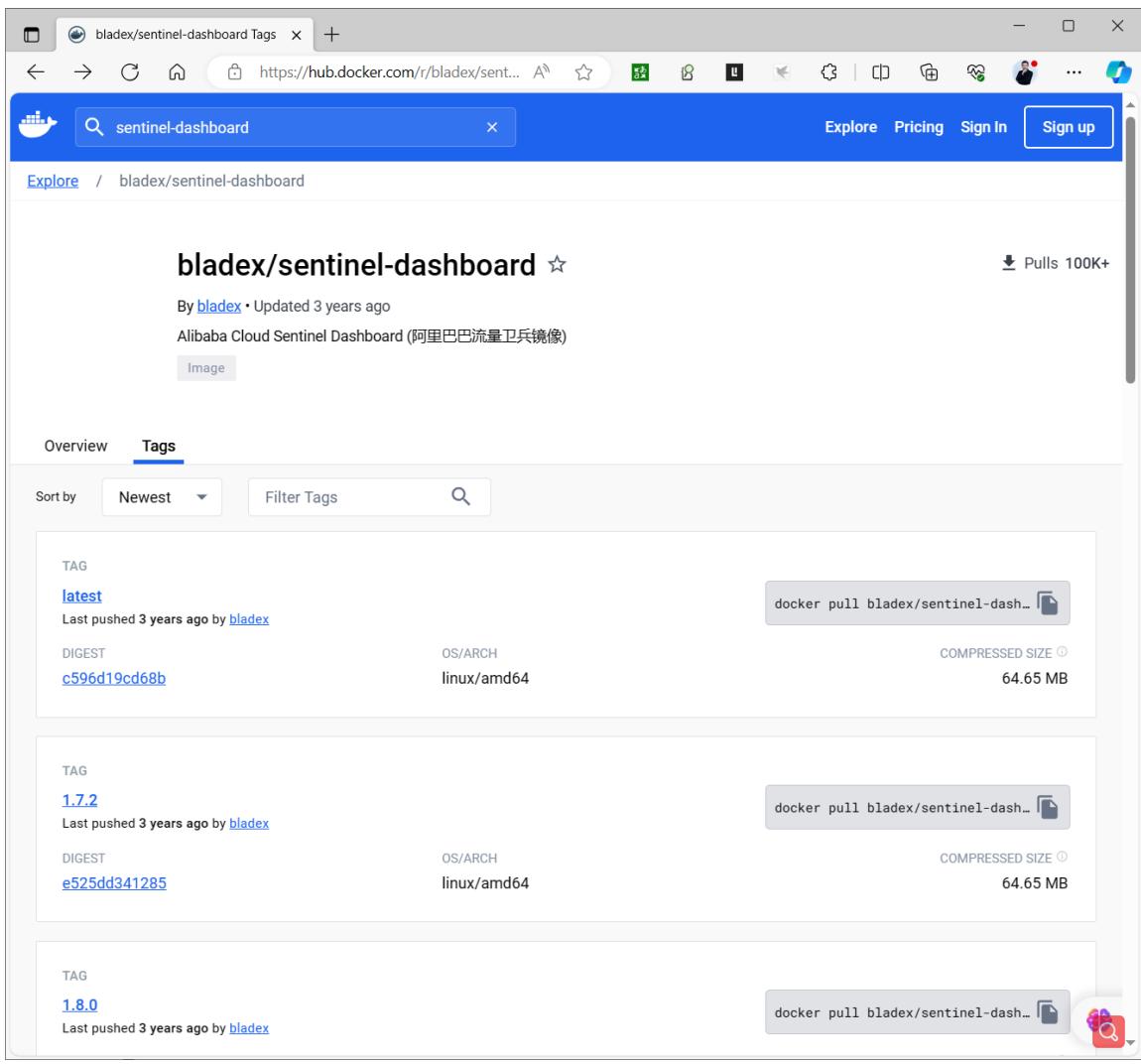
Task: Click the browser address bar URL
Action: coord(389,72)
